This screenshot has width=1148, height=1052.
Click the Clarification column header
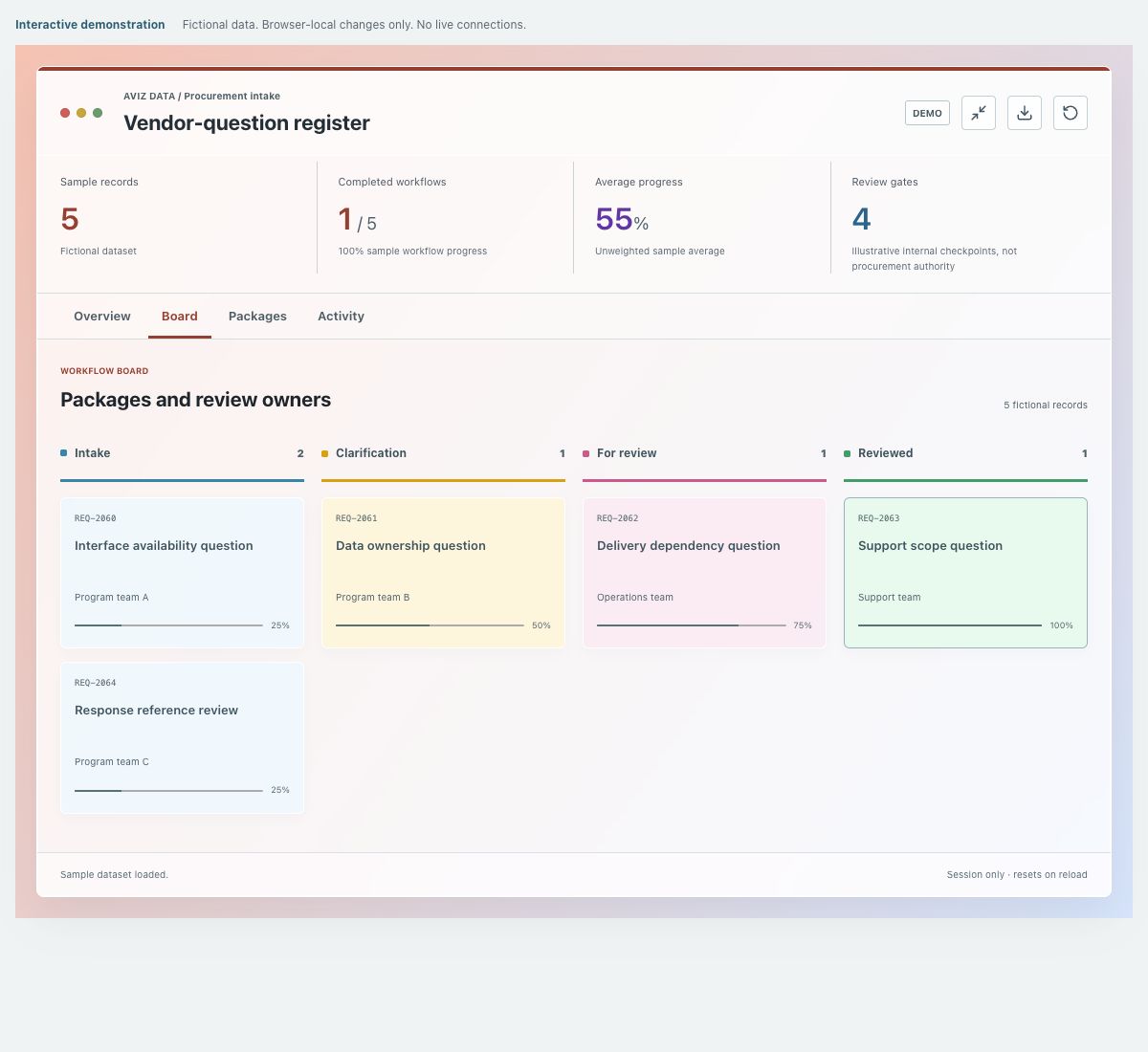(443, 453)
